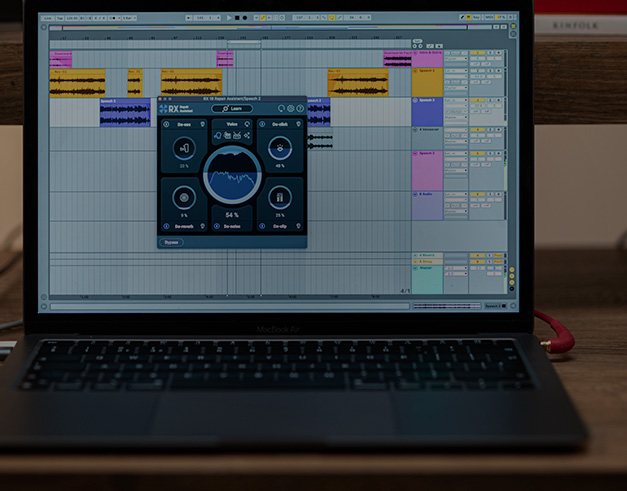
Task: Toggle the De-reverb module power button
Action: tap(166, 226)
